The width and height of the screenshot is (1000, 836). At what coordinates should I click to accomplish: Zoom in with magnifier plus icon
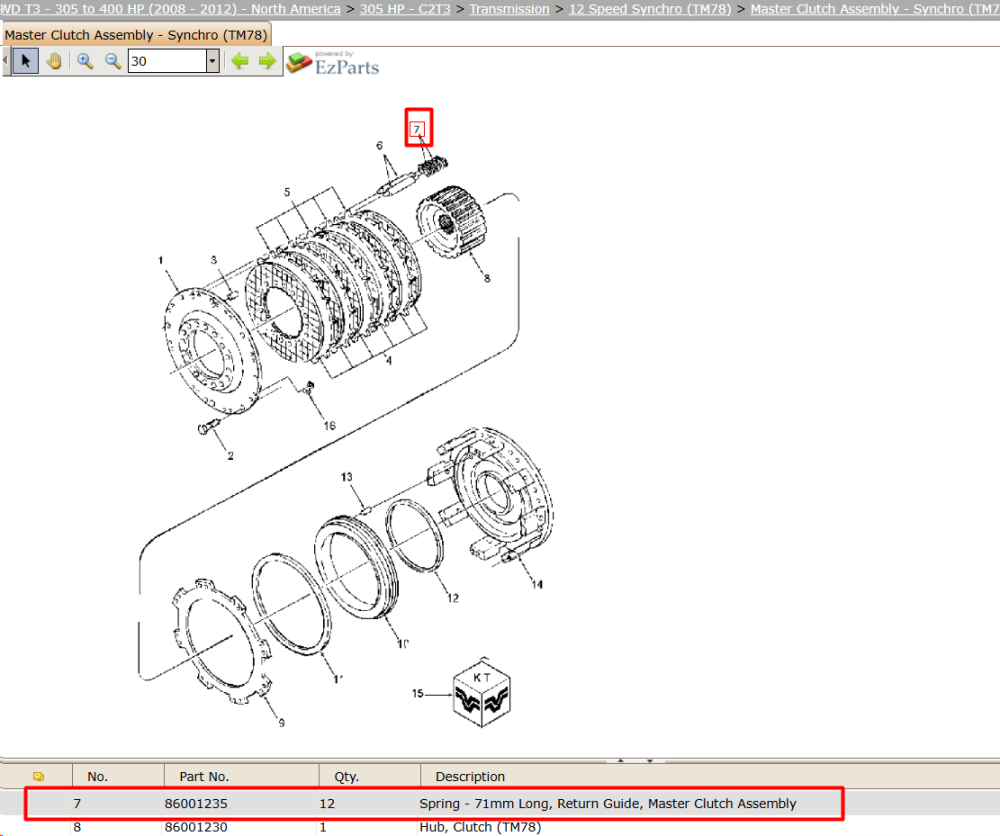(85, 61)
